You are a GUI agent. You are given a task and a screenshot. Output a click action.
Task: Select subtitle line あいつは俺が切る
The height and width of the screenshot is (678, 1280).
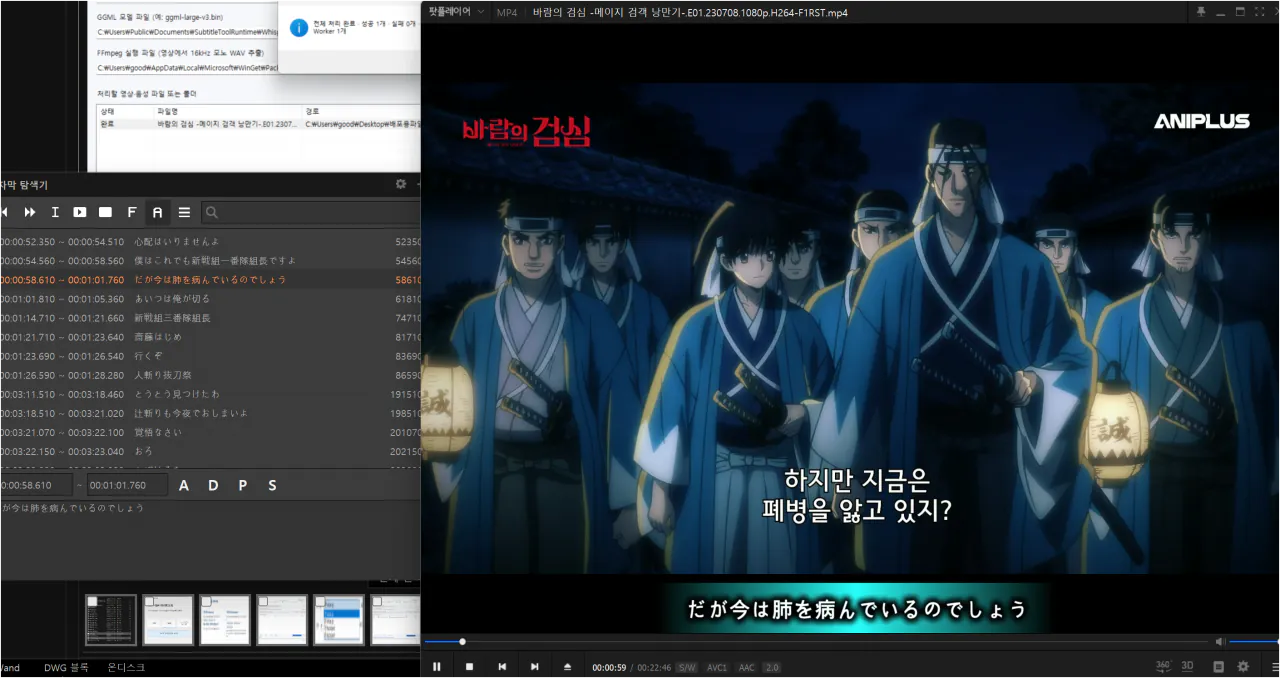210,299
